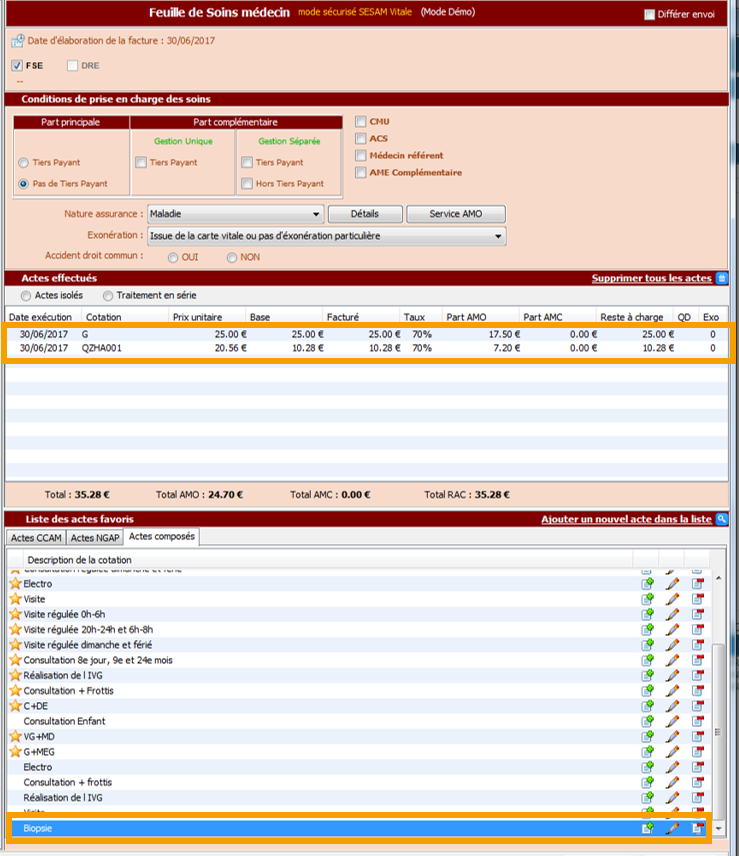This screenshot has height=856, width=739.
Task: Open the Nature assurance dropdown
Action: (236, 214)
